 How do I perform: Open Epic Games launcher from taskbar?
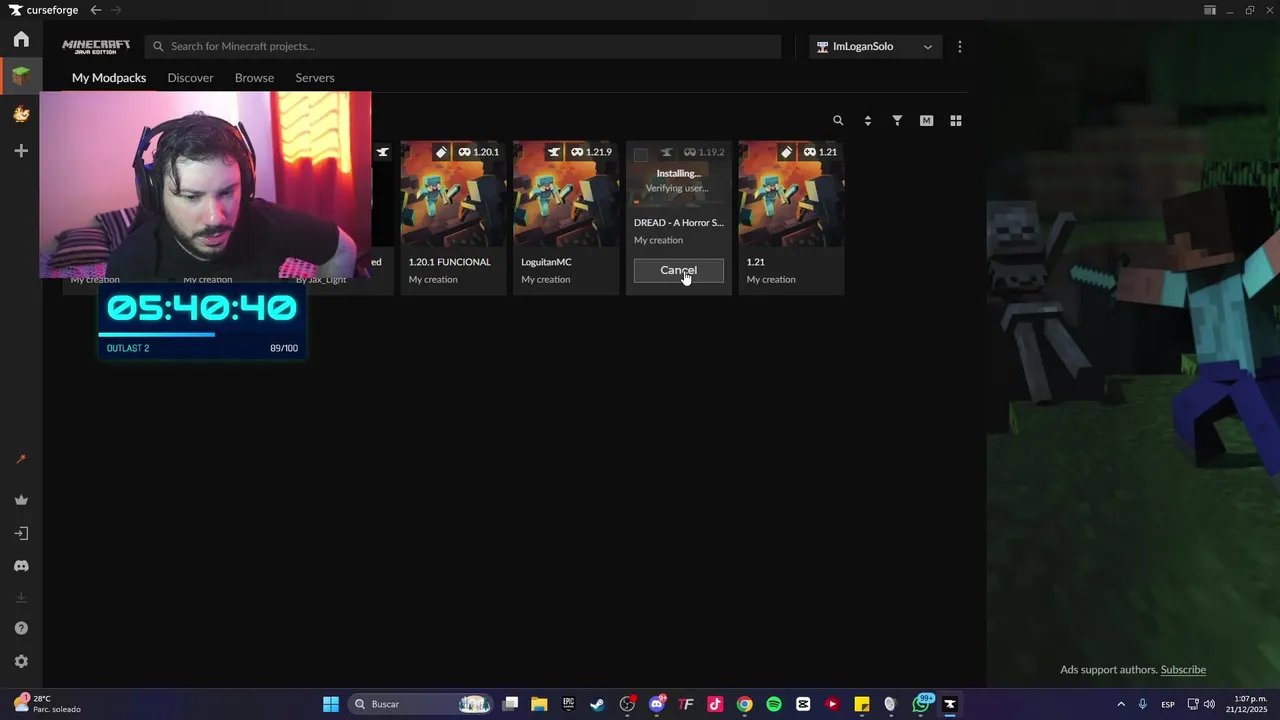click(568, 704)
